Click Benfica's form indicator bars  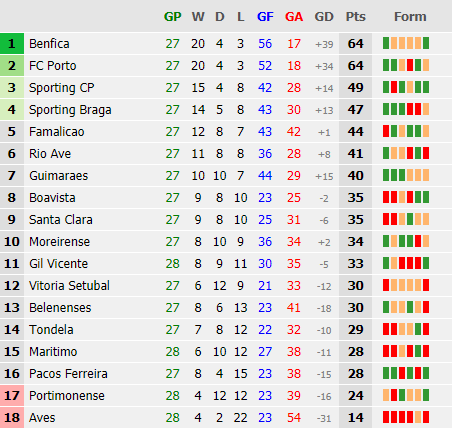(406, 43)
